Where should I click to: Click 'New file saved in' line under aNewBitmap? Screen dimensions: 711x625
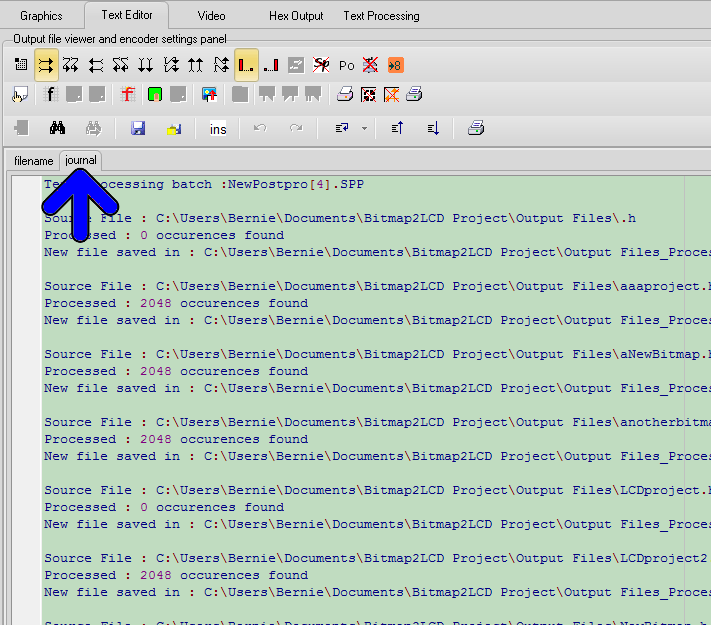pyautogui.click(x=377, y=388)
